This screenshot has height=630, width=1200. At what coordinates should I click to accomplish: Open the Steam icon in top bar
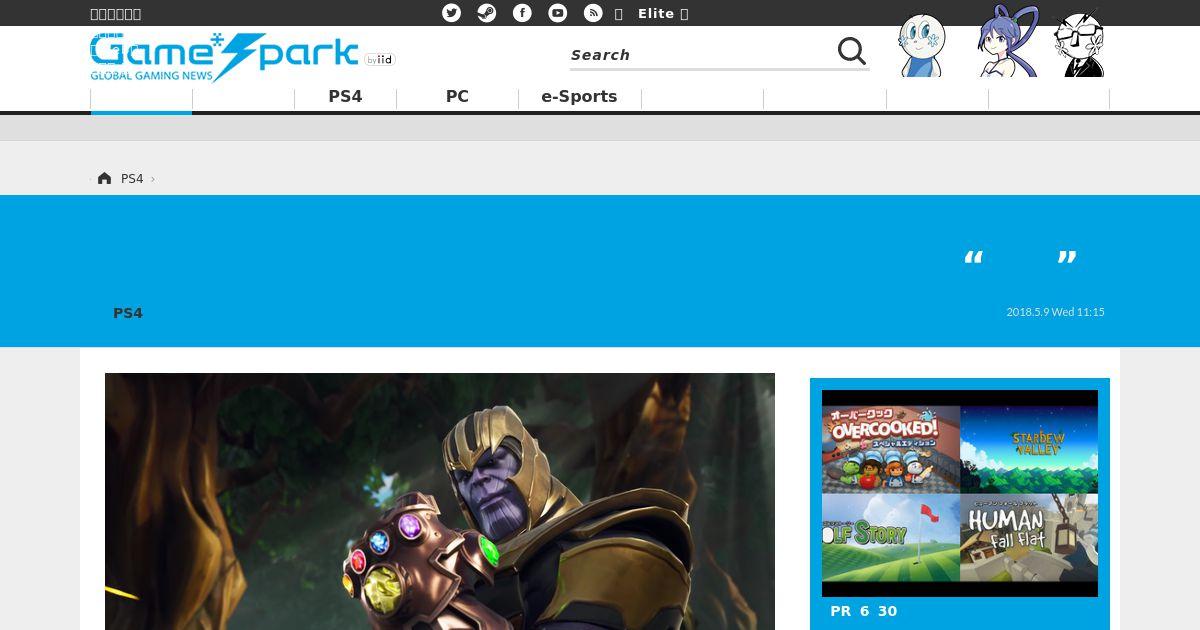pos(487,13)
